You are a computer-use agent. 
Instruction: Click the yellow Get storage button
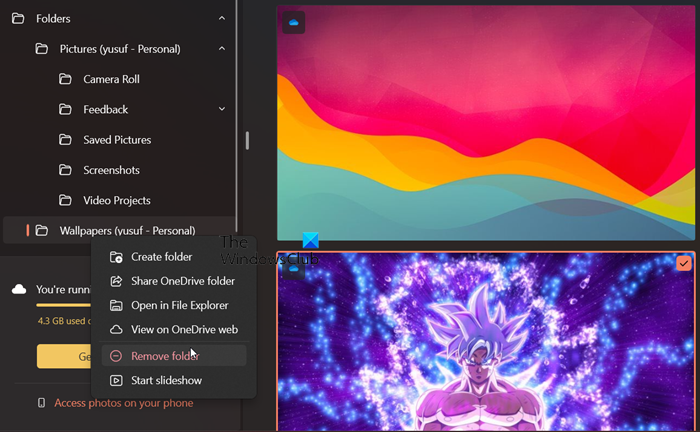click(64, 356)
